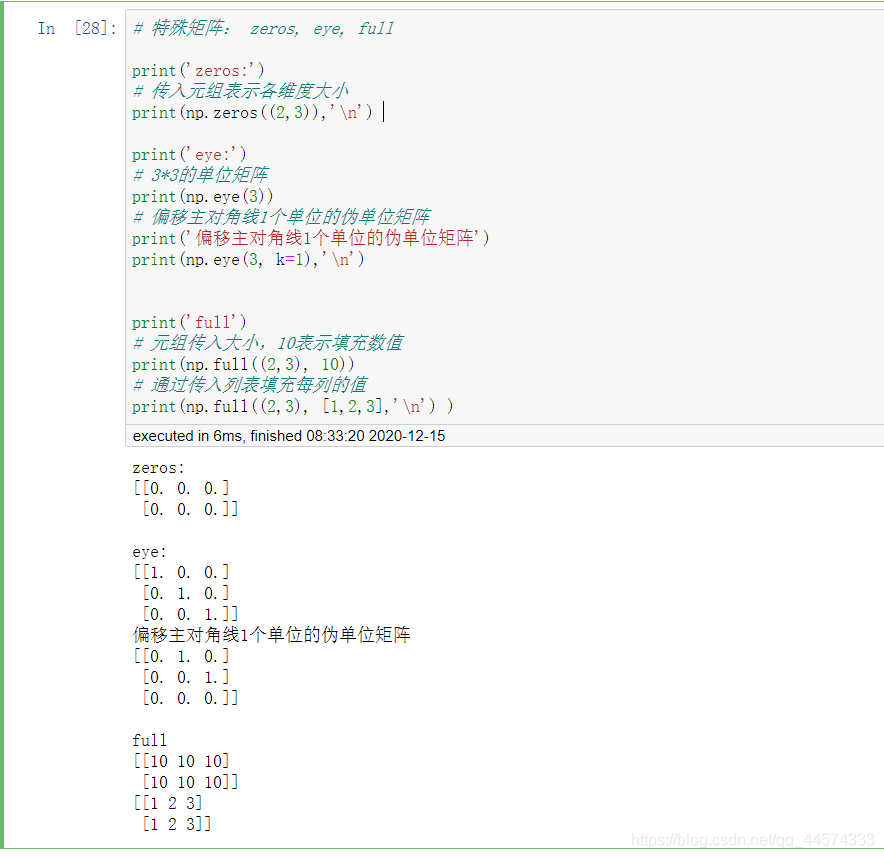The width and height of the screenshot is (884, 858).
Task: Click full output row '[[1 2 3]'
Action: coord(168,803)
